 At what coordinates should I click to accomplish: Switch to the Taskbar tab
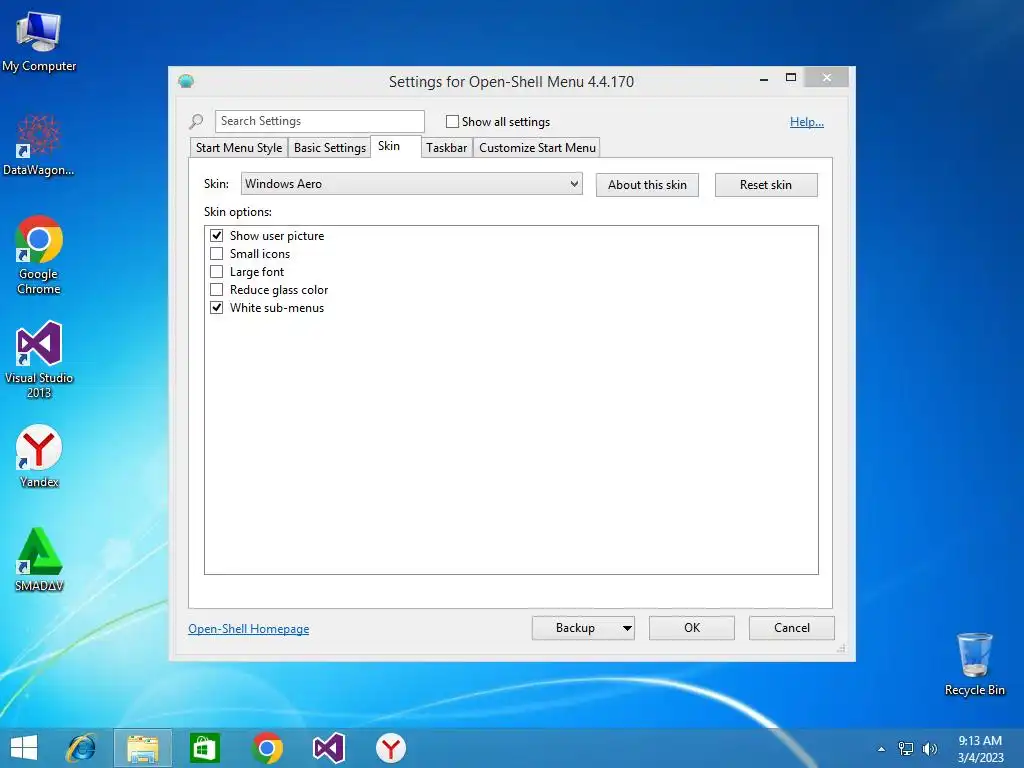(447, 148)
